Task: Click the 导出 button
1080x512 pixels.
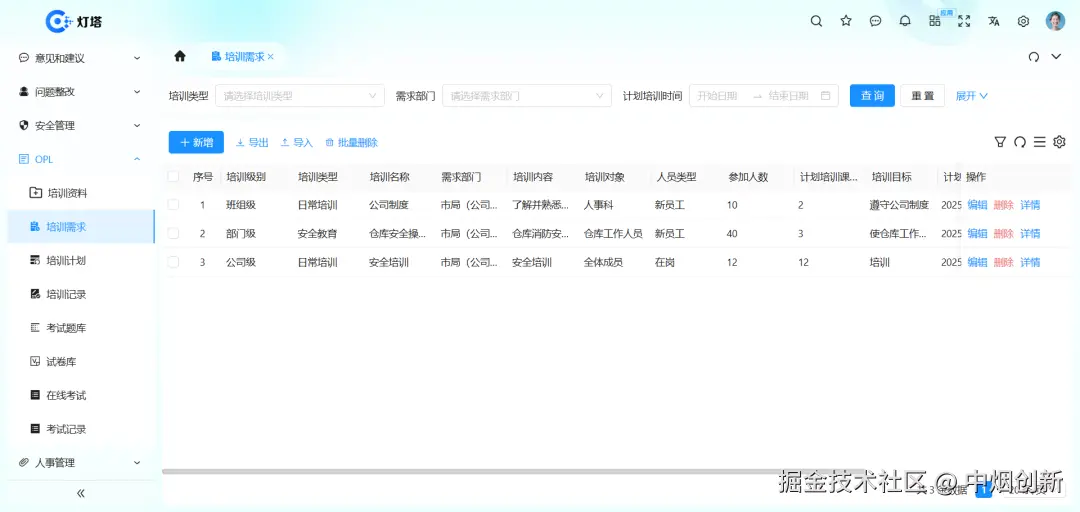Action: pyautogui.click(x=252, y=143)
